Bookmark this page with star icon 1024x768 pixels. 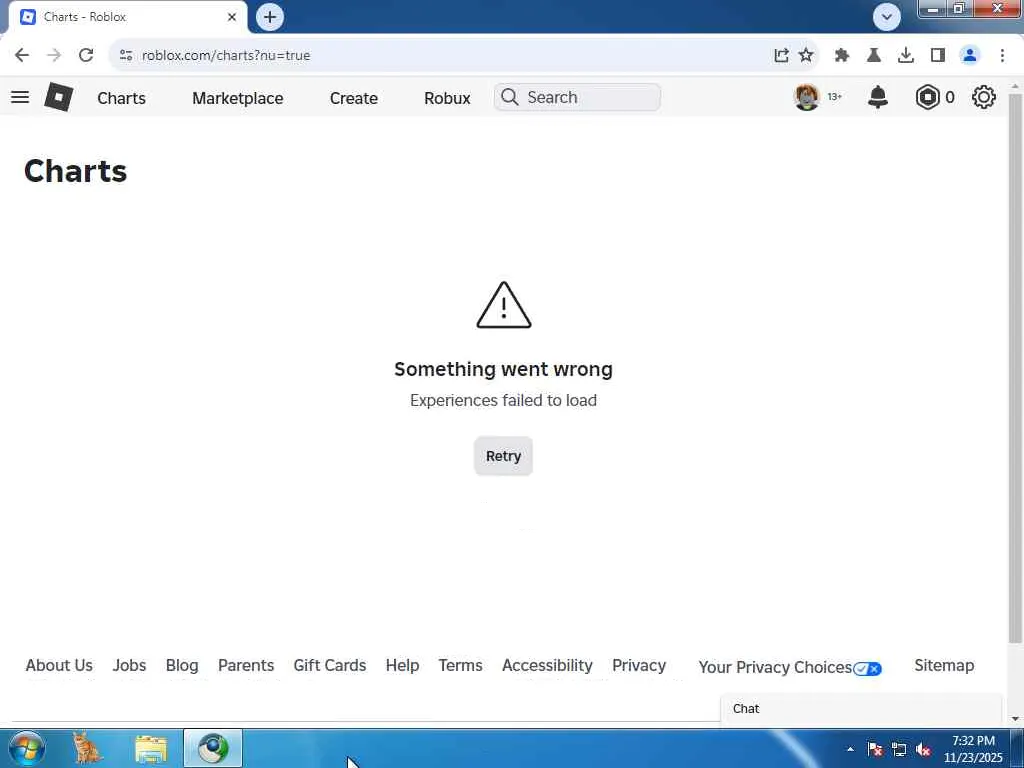click(x=806, y=55)
